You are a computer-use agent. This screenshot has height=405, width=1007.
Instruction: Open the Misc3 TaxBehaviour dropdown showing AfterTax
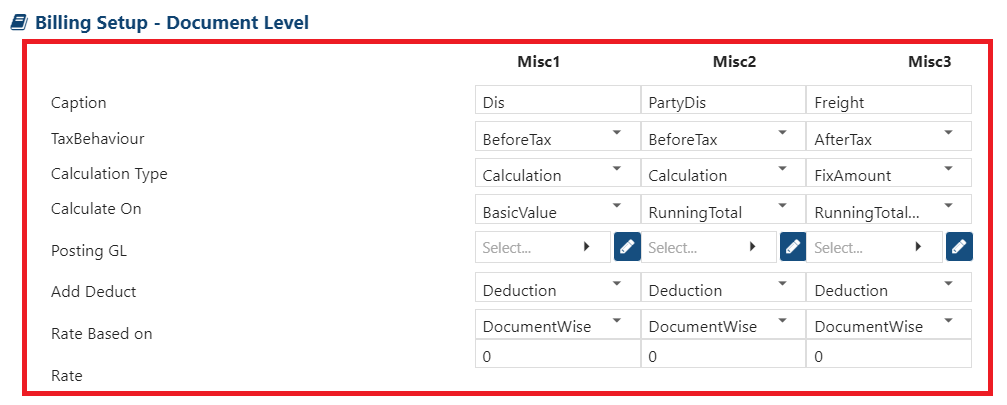click(x=889, y=136)
